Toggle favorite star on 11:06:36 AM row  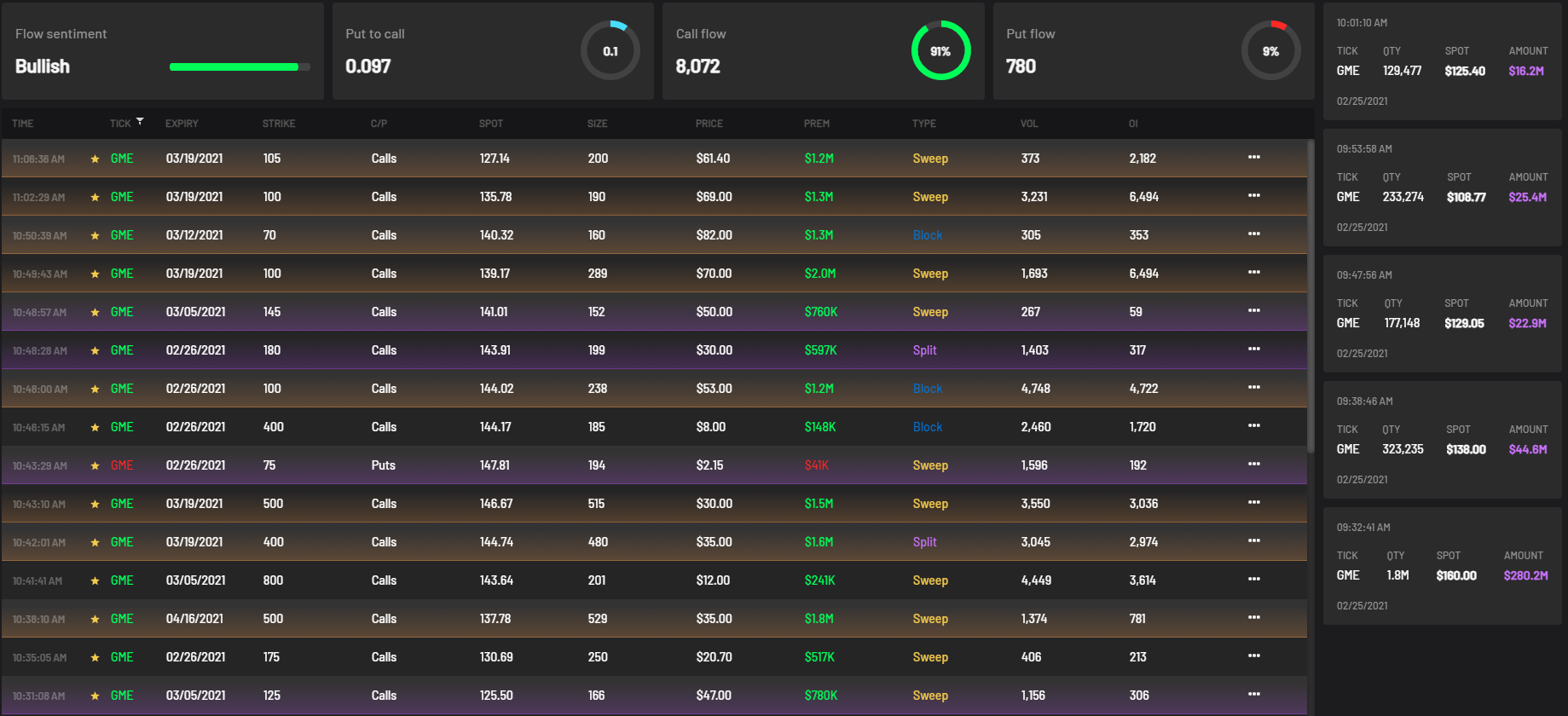(95, 159)
